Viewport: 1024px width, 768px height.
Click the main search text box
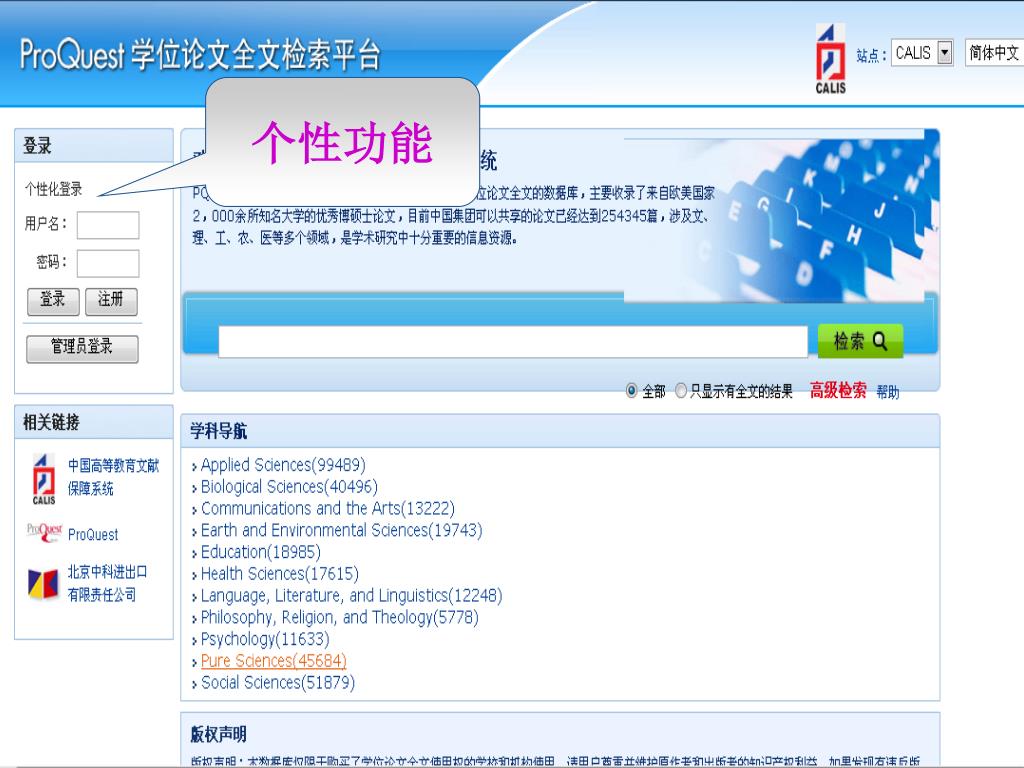tap(513, 342)
